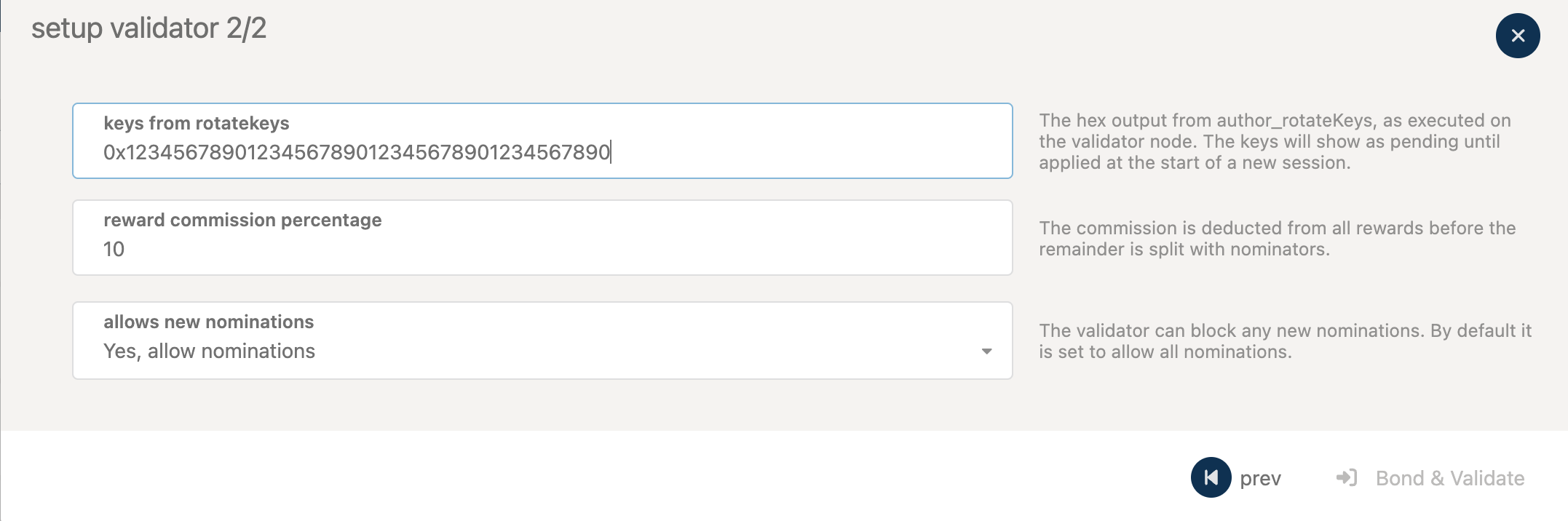Open the allows new nominations dropdown
This screenshot has width=1568, height=521.
[542, 341]
